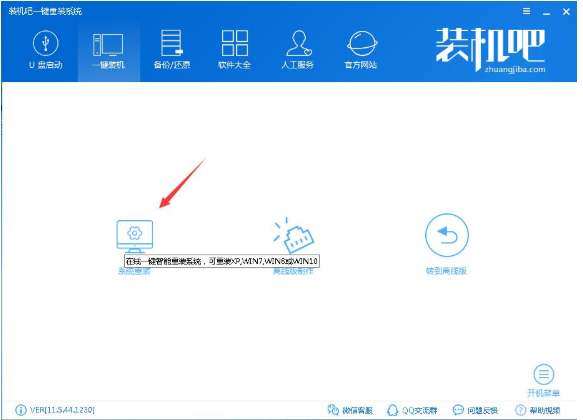This screenshot has width=583, height=420.
Task: Click the 离线版制作 network port icon
Action: coord(294,236)
